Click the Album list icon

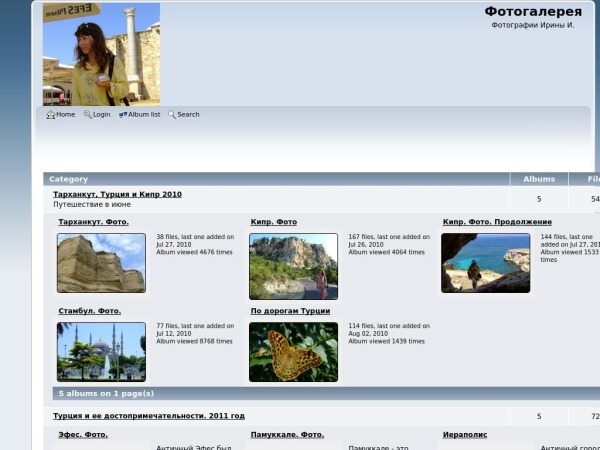tap(123, 115)
